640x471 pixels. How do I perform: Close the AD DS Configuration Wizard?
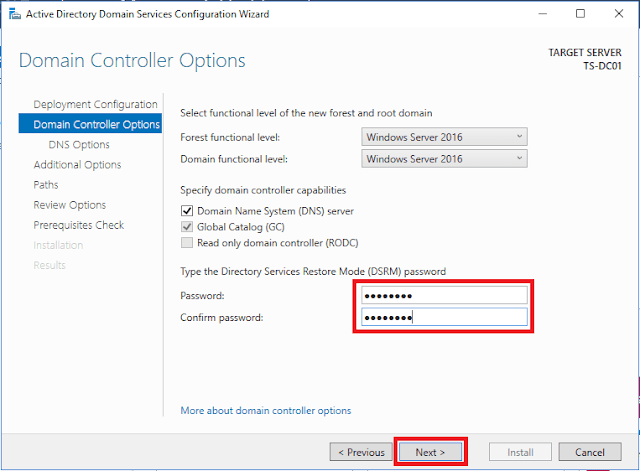618,14
